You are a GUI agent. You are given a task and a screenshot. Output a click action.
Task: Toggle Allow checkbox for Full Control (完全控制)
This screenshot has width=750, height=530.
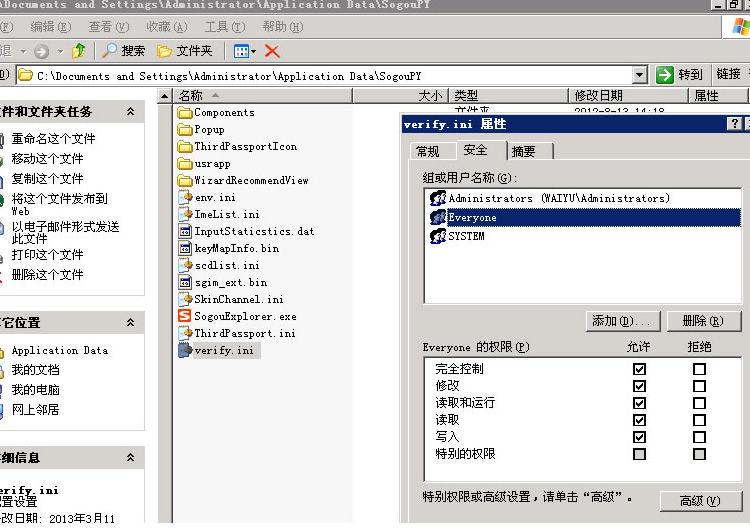pyautogui.click(x=640, y=369)
